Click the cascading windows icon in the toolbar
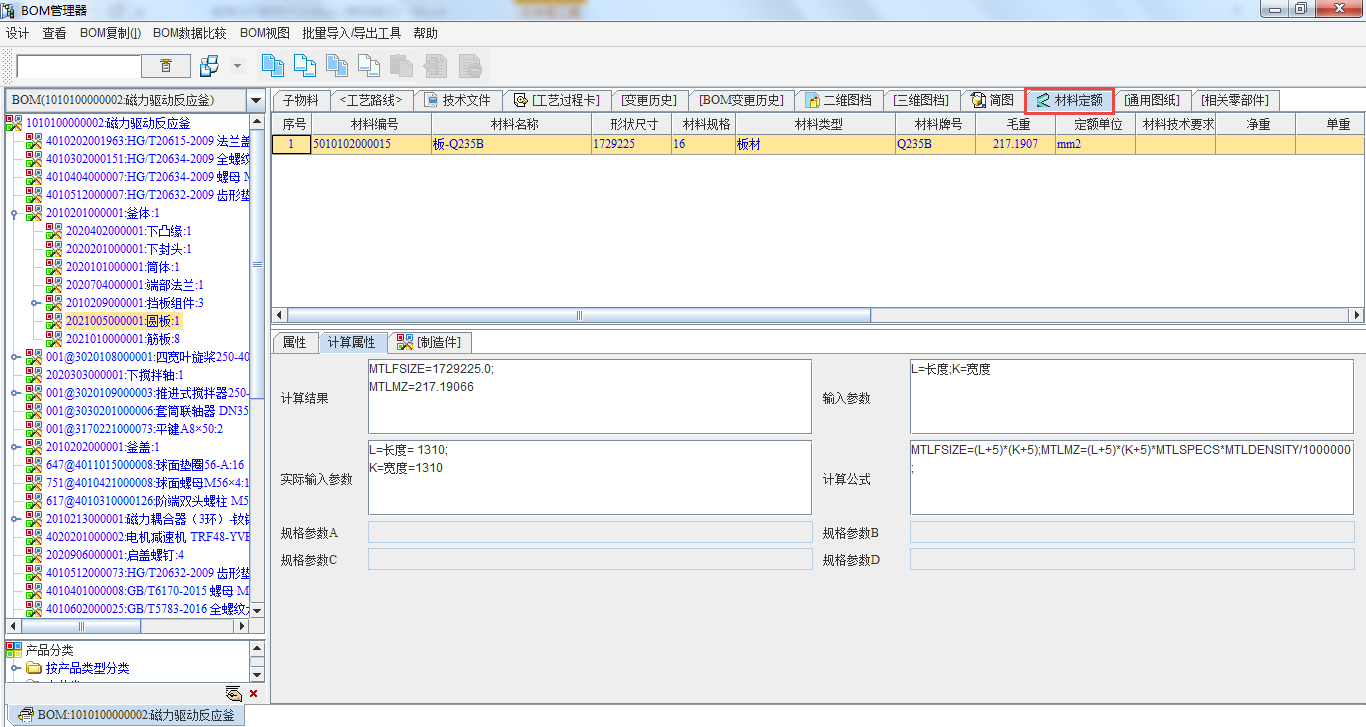 (209, 66)
